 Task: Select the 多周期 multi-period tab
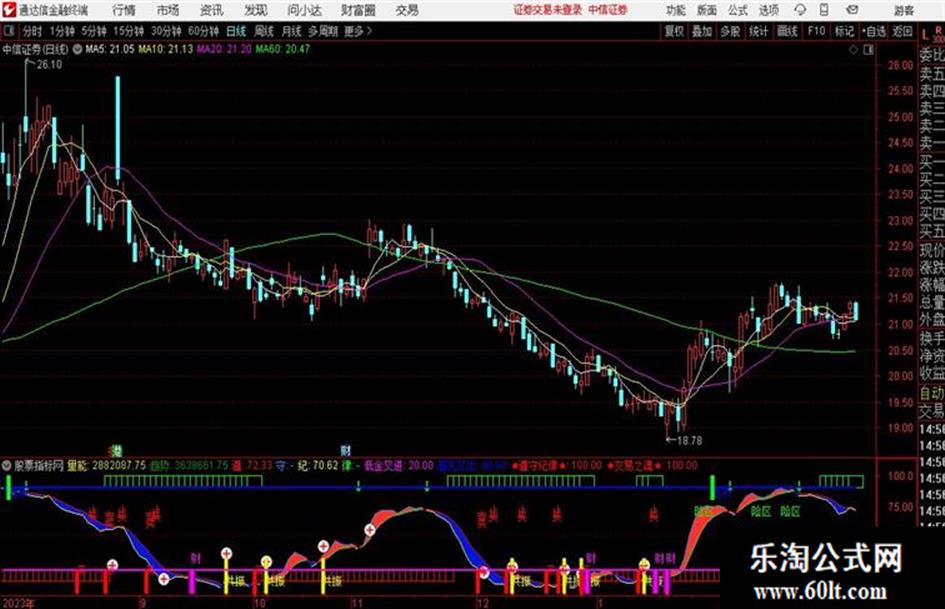tap(323, 31)
